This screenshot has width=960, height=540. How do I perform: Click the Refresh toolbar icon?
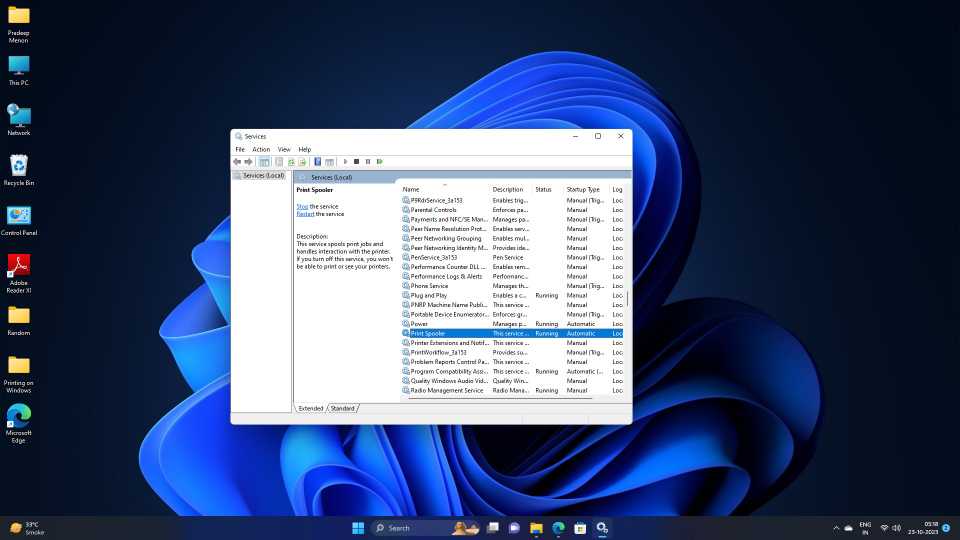(x=291, y=162)
